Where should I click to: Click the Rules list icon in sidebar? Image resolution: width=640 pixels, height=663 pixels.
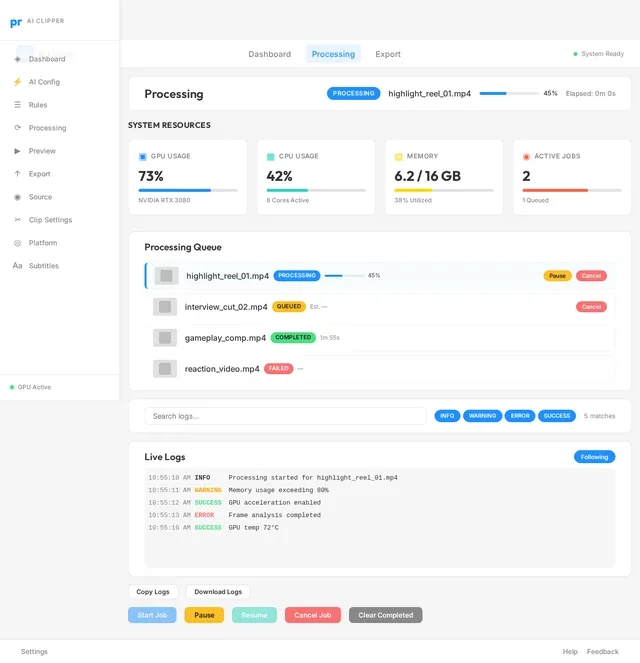[x=17, y=105]
